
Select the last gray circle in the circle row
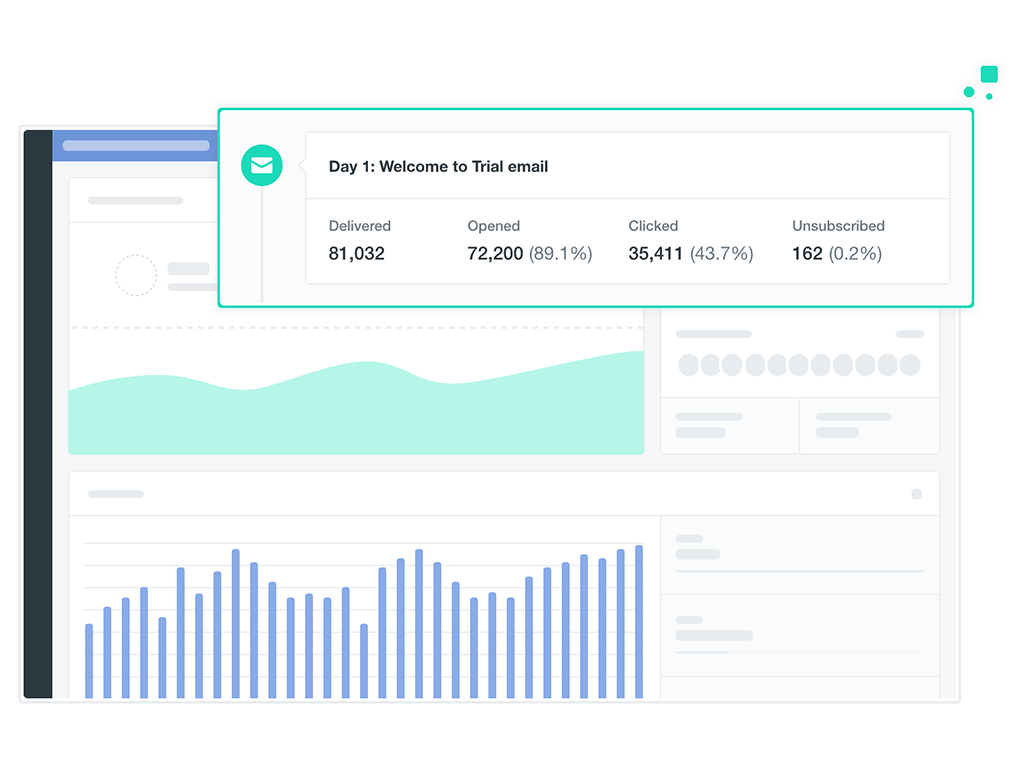tap(909, 365)
